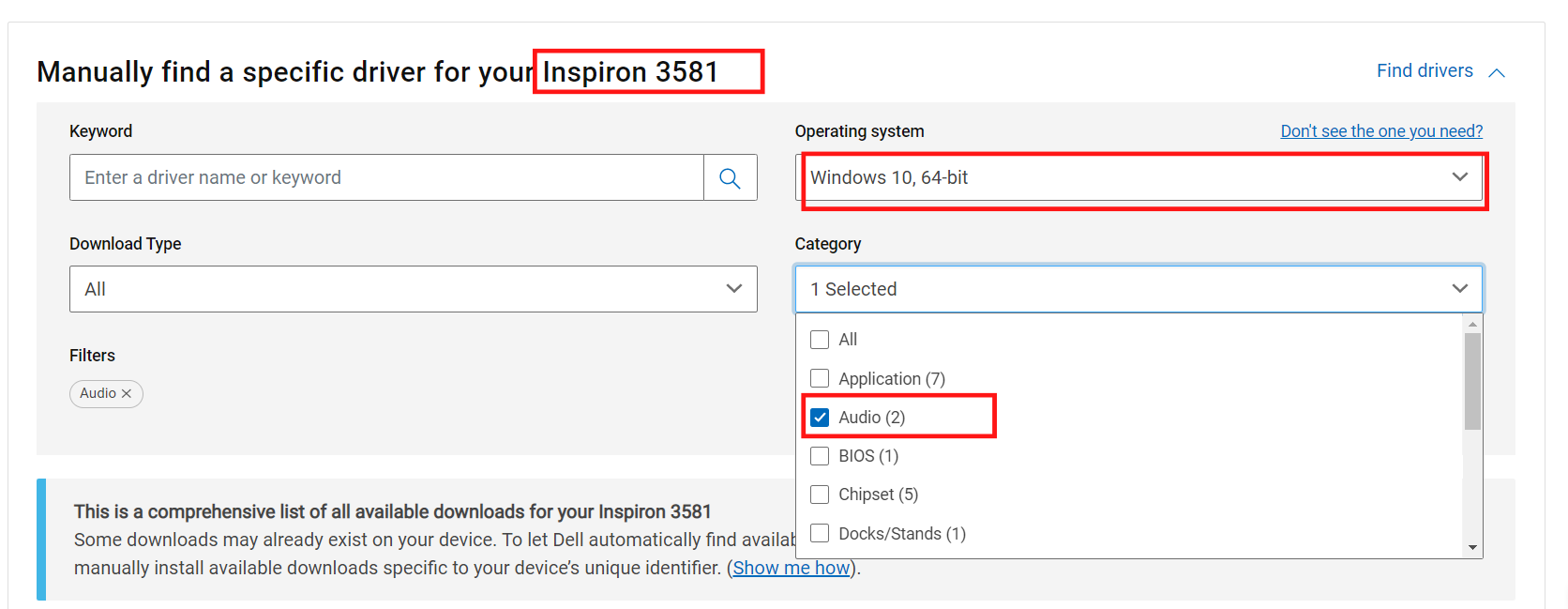The width and height of the screenshot is (1568, 609).
Task: Click the category list scroll down arrow
Action: point(1472,547)
